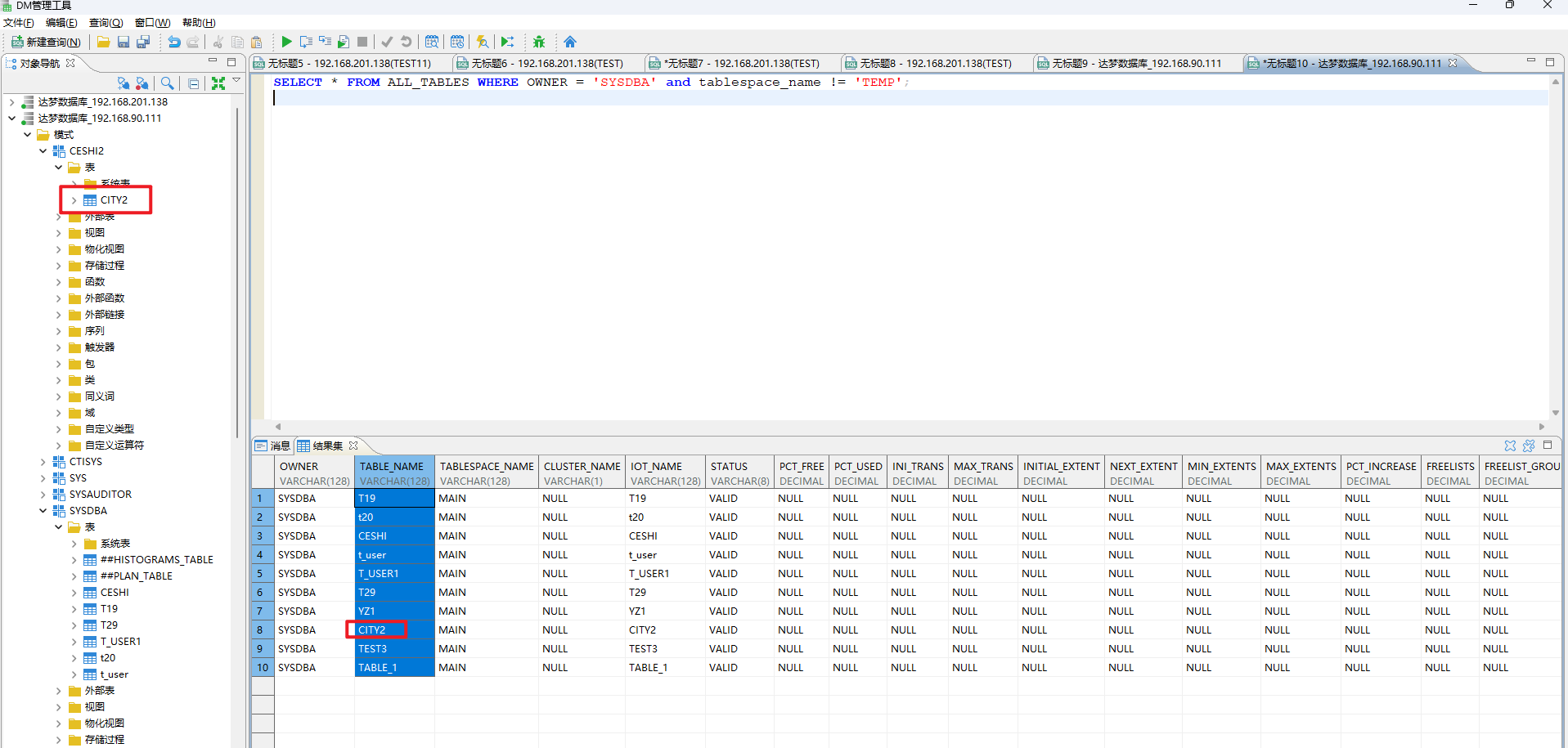The height and width of the screenshot is (748, 1568).
Task: Click the run-with-transfer arrows icon beside the bug
Action: pos(508,42)
